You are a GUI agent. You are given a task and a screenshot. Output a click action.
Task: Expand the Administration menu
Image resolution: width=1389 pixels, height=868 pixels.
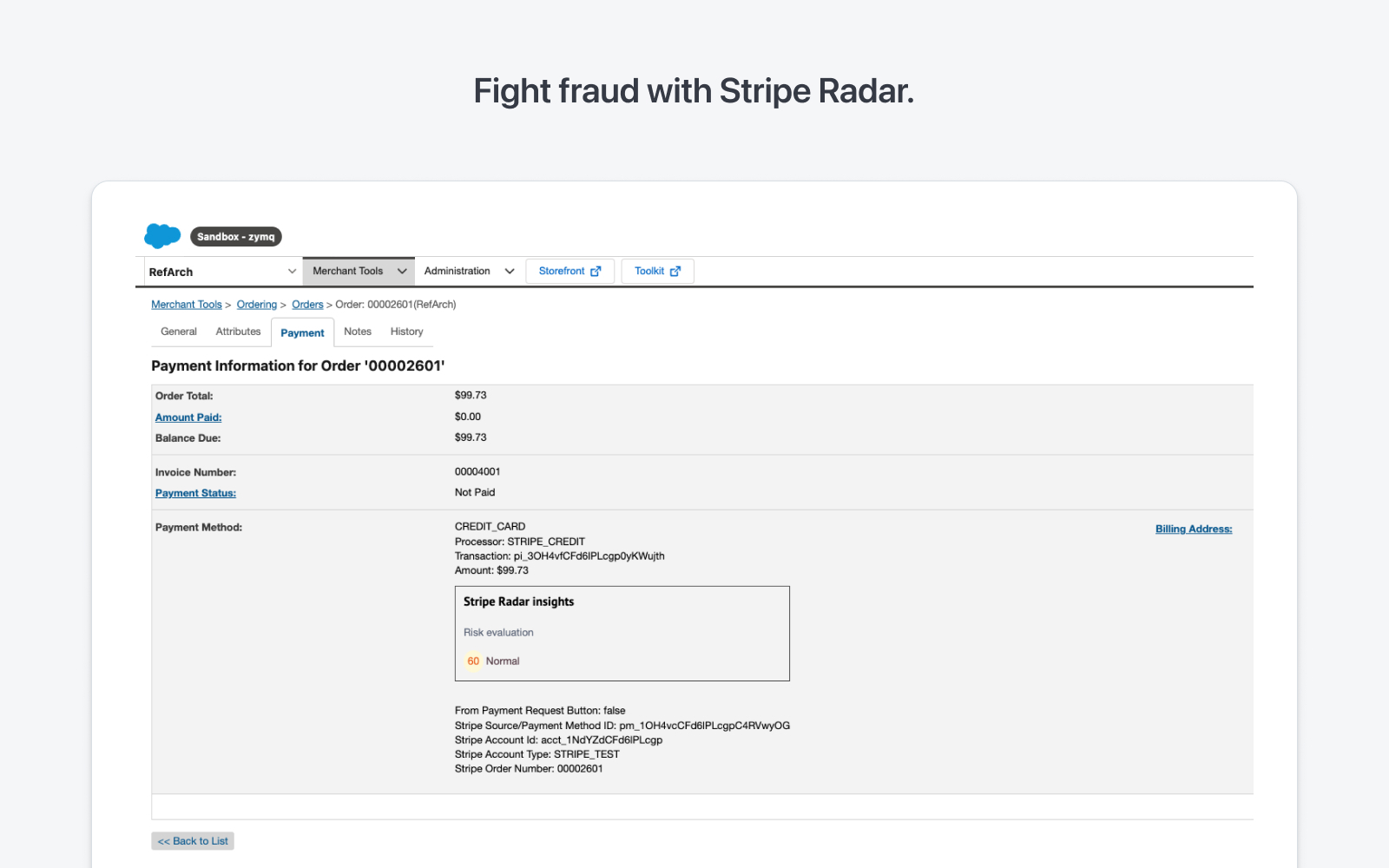(508, 271)
